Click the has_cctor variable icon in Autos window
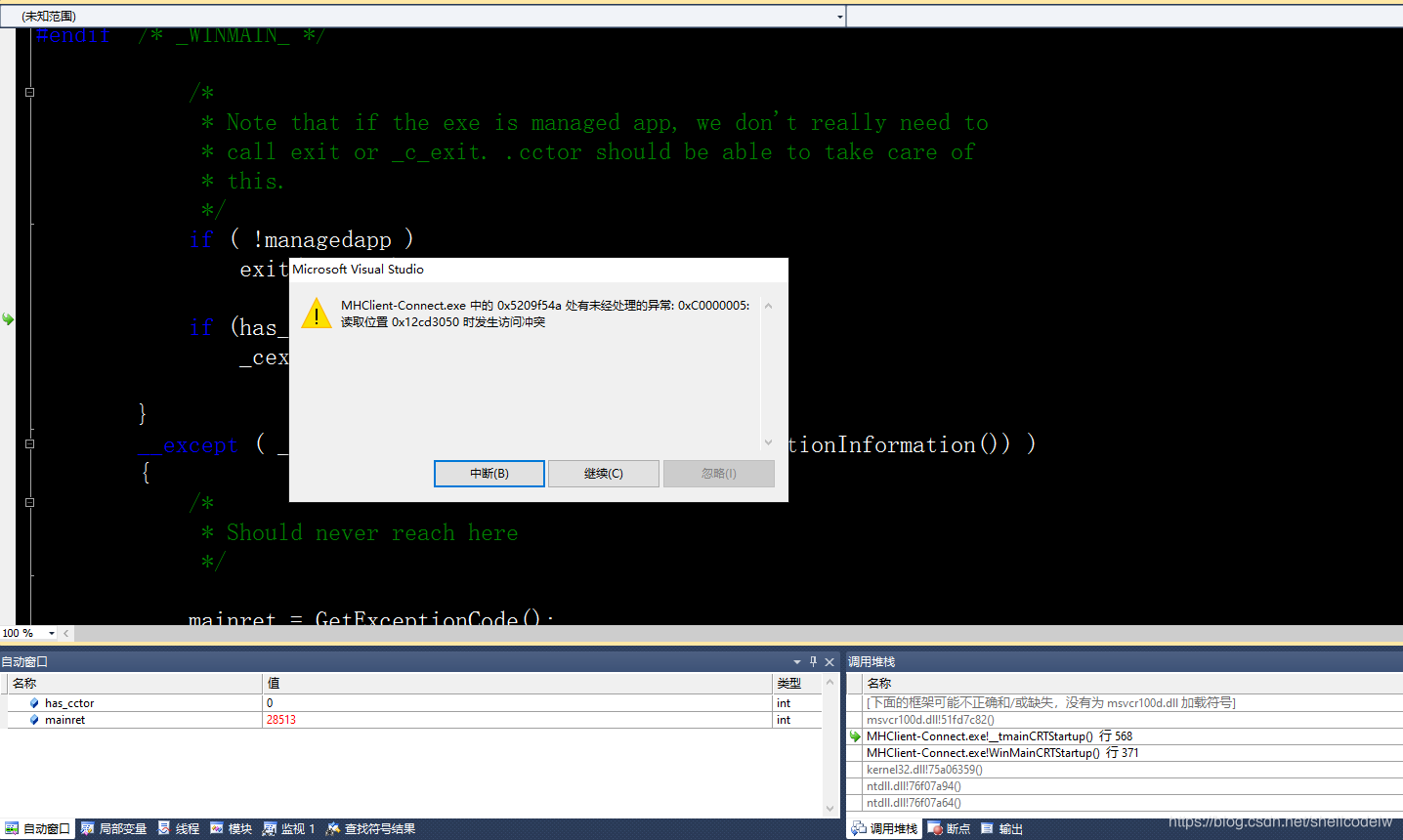The height and width of the screenshot is (840, 1403). tap(35, 703)
